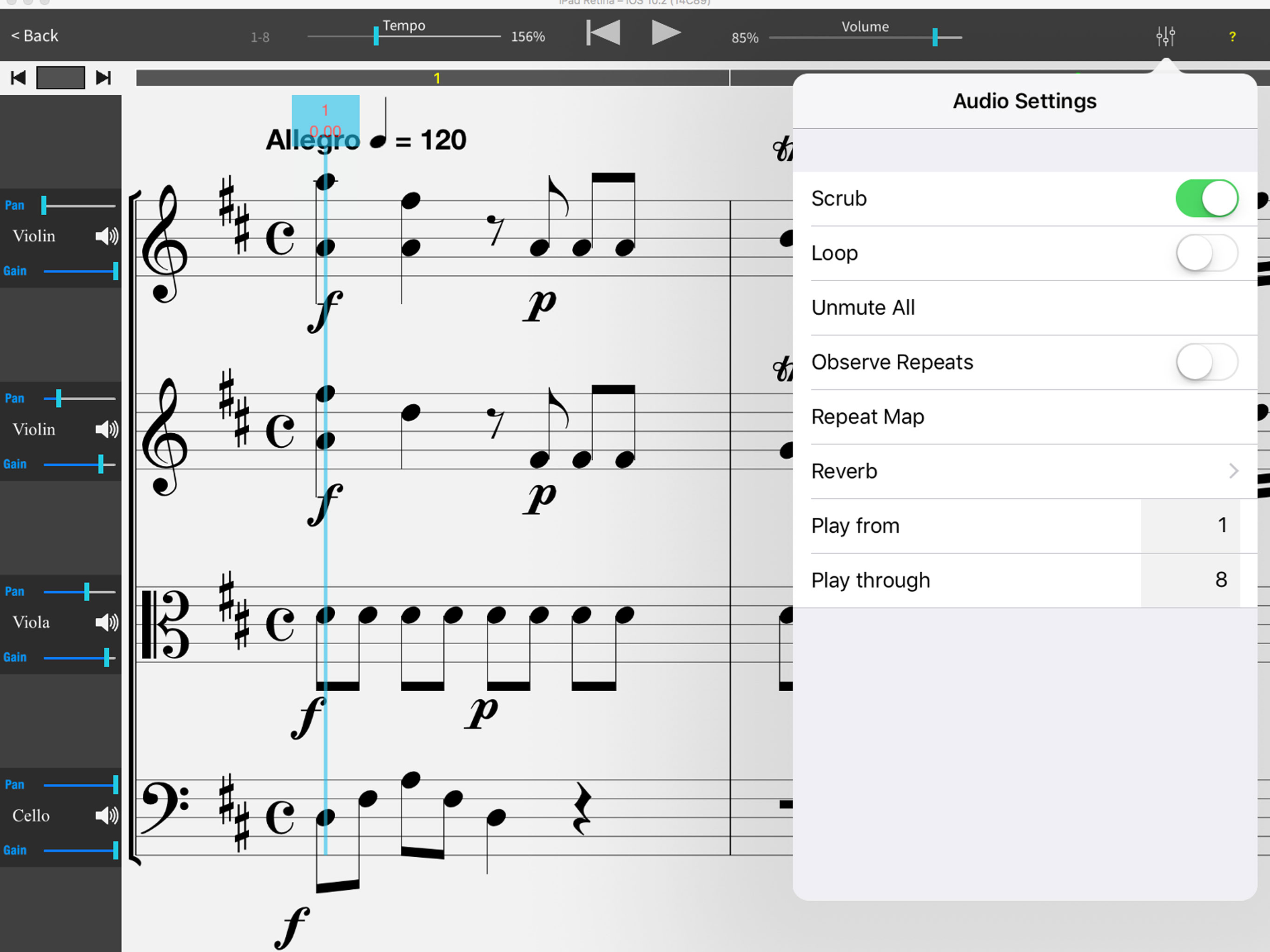
Task: Select Unmute All in Audio Settings
Action: [863, 308]
